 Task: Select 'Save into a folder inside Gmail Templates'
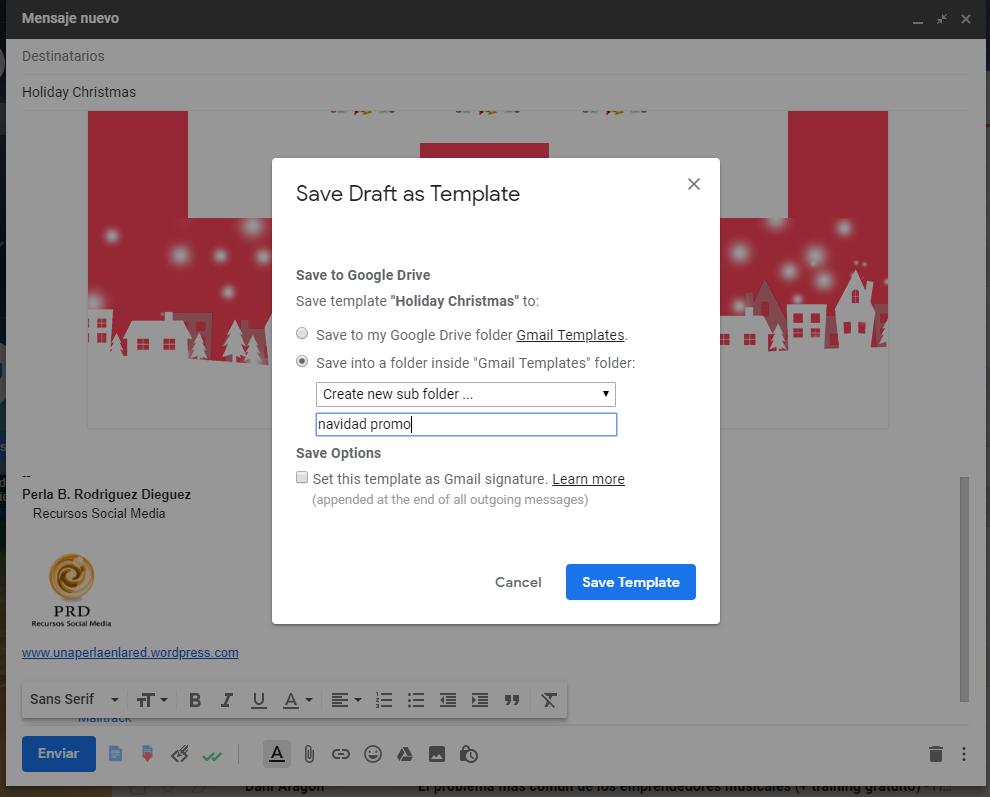(302, 361)
